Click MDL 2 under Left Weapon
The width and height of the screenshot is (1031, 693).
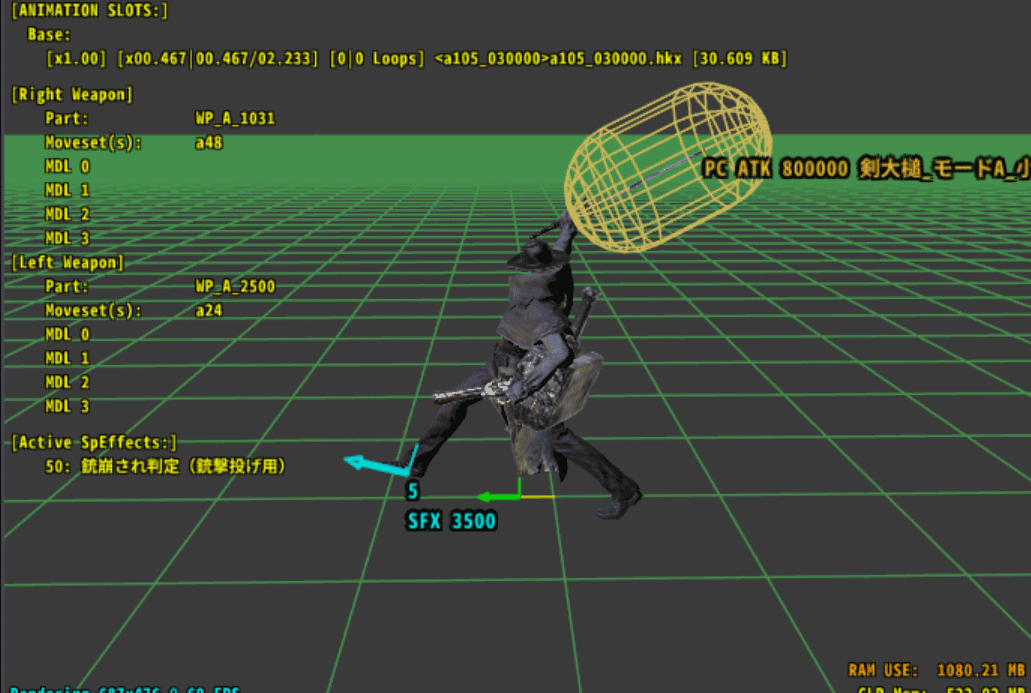pyautogui.click(x=67, y=382)
